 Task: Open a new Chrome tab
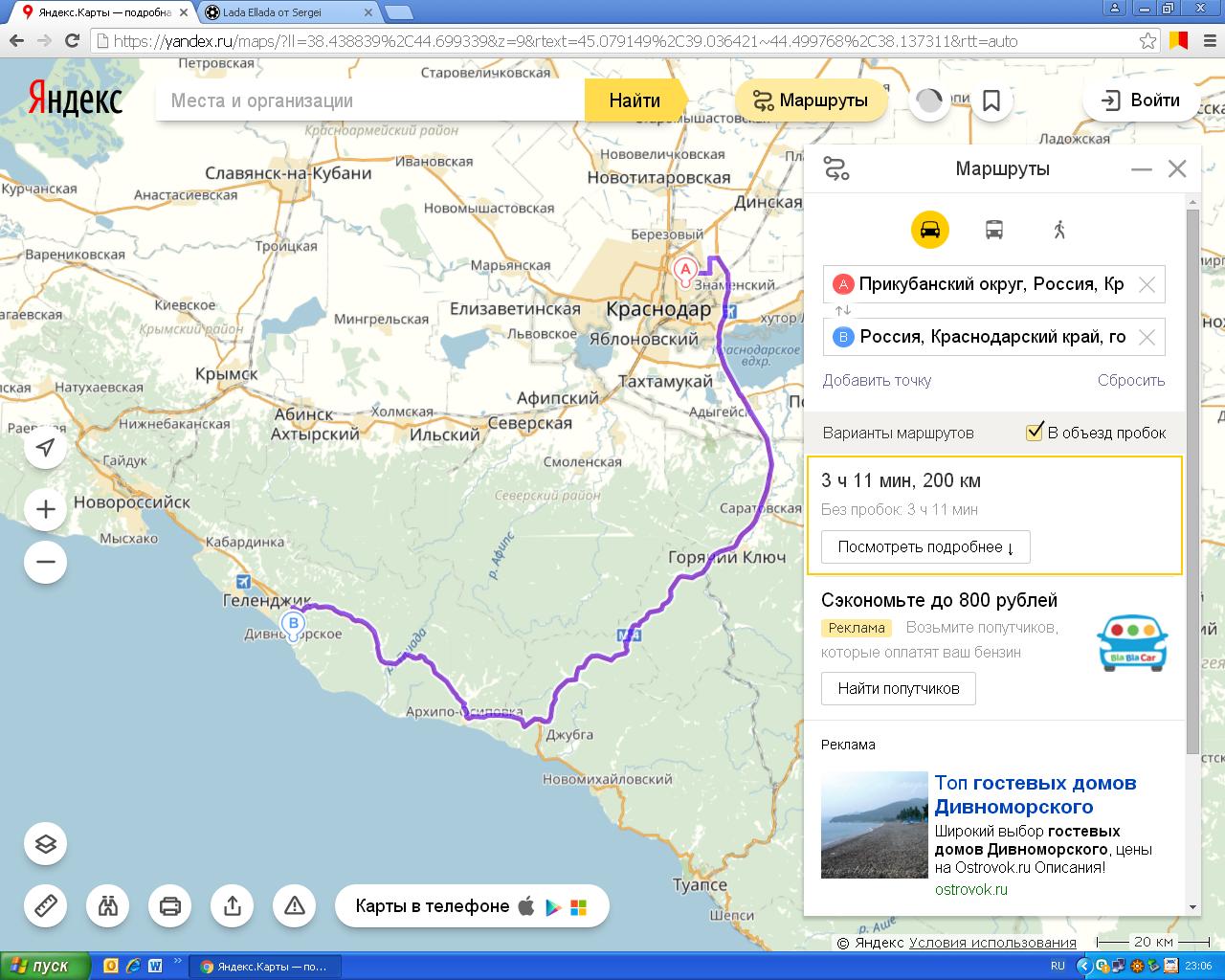[x=398, y=12]
